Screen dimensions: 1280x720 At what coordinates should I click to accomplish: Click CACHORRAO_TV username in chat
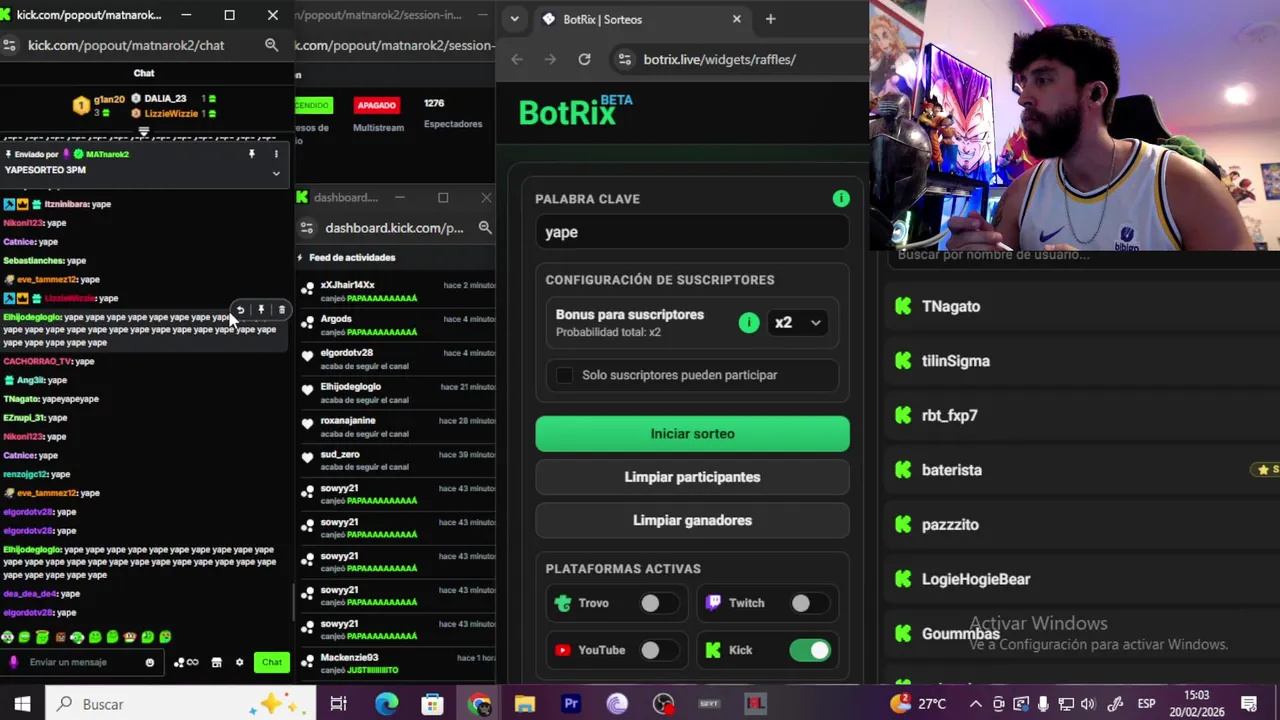tap(38, 361)
